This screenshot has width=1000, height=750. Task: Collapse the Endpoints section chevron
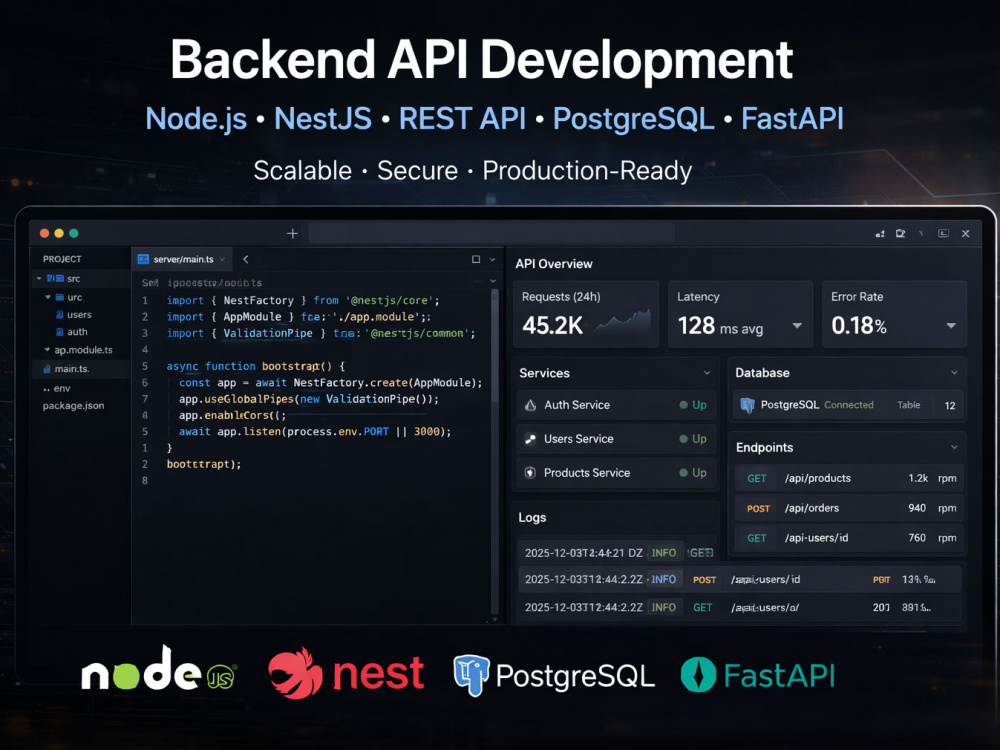[954, 448]
